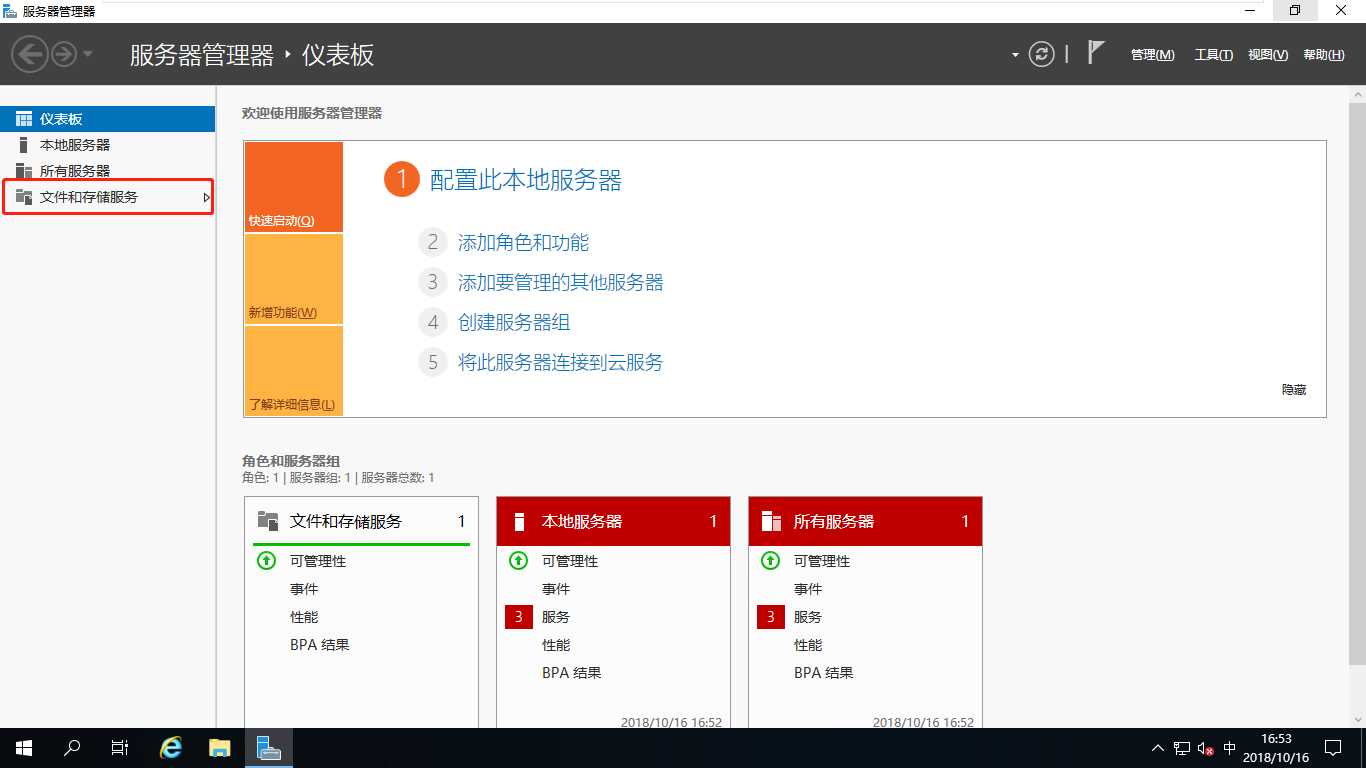
Task: Open dropdown arrow left of refresh icon
Action: [x=1015, y=55]
